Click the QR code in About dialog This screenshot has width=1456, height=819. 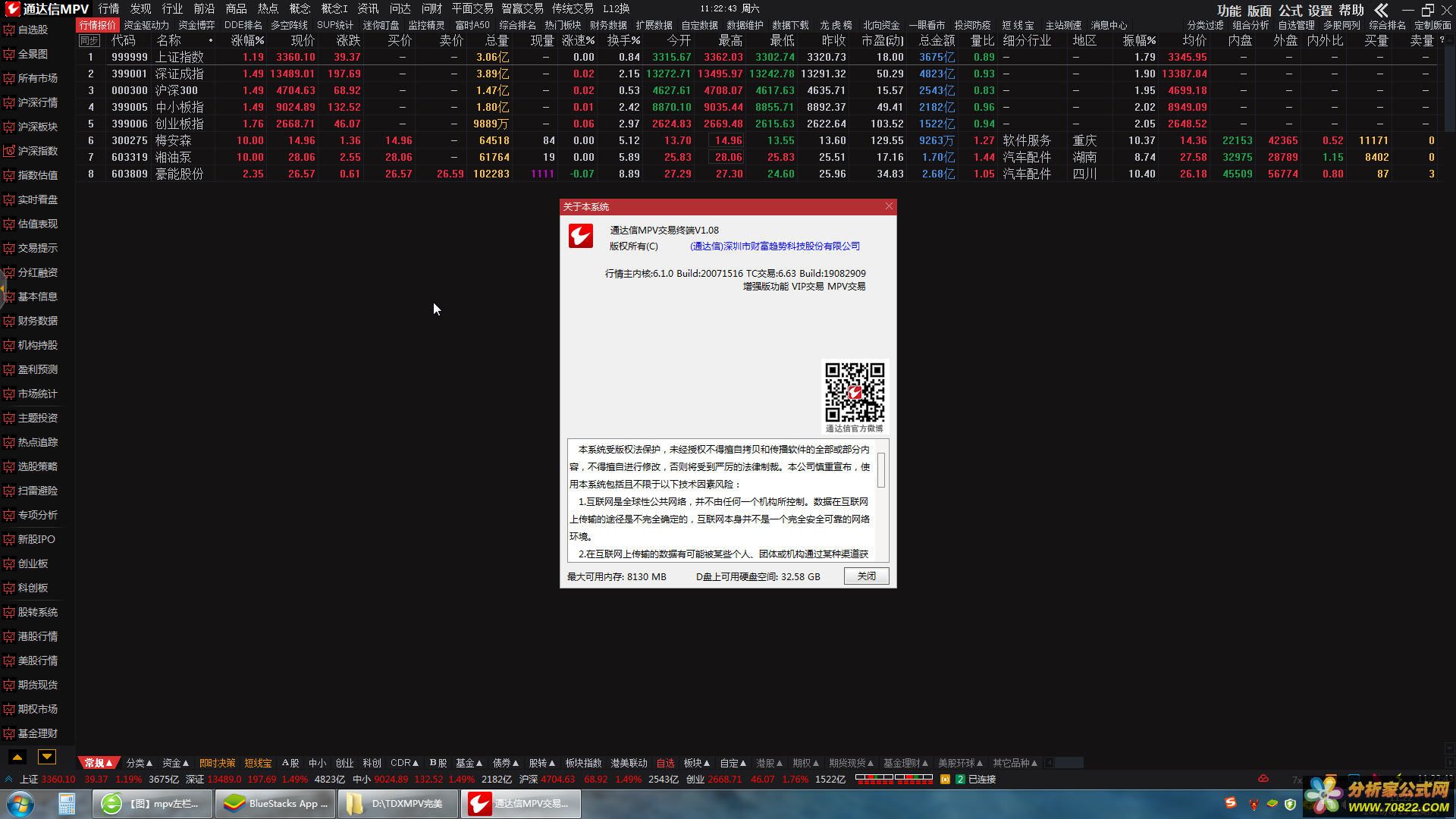[x=855, y=392]
